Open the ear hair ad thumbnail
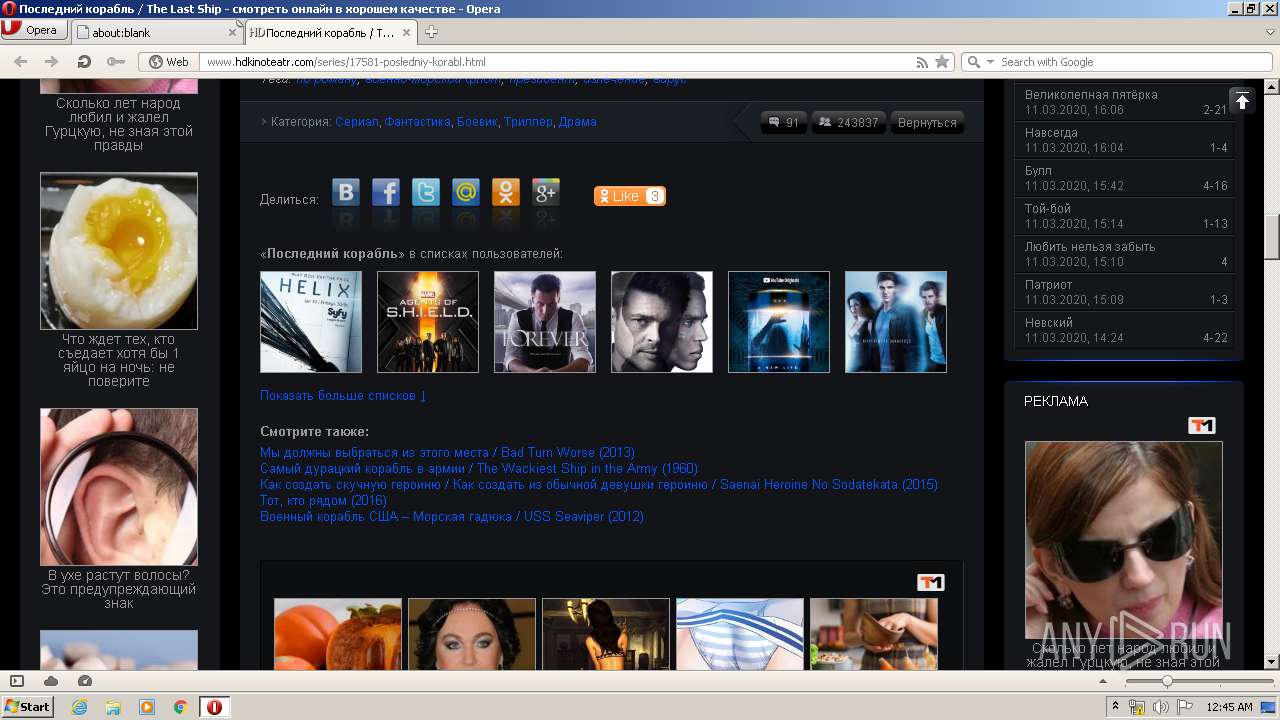This screenshot has height=720, width=1280. 119,487
